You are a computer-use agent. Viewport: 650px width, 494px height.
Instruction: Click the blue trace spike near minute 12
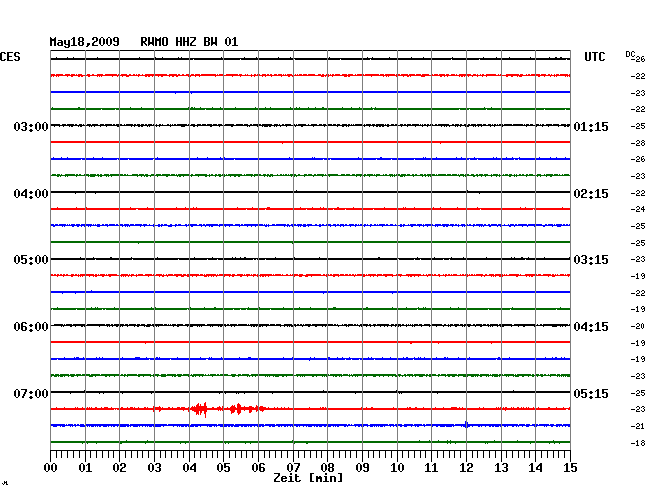coord(466,424)
